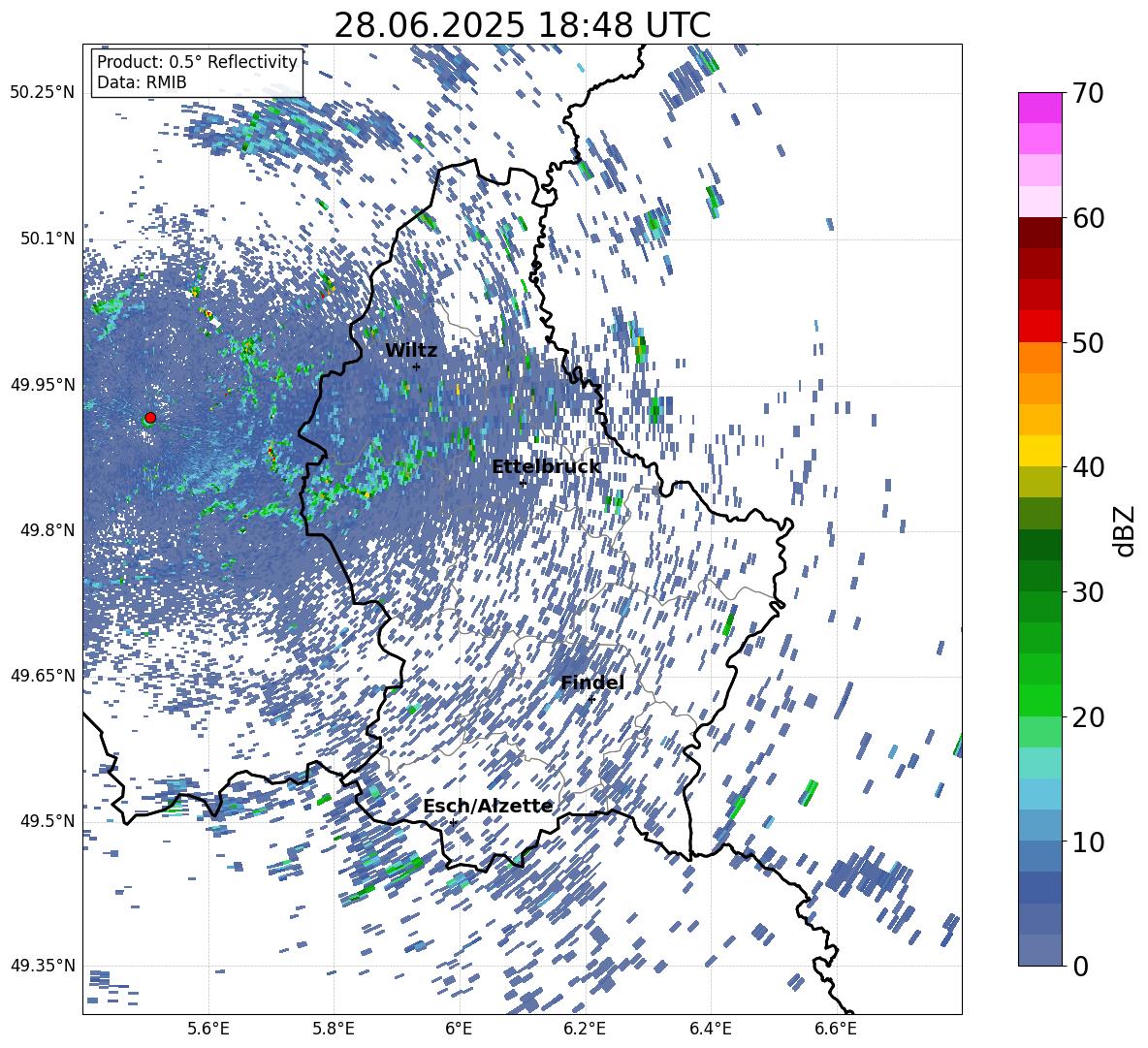
Task: Click the 6.2°E longitude label
Action: (585, 1029)
